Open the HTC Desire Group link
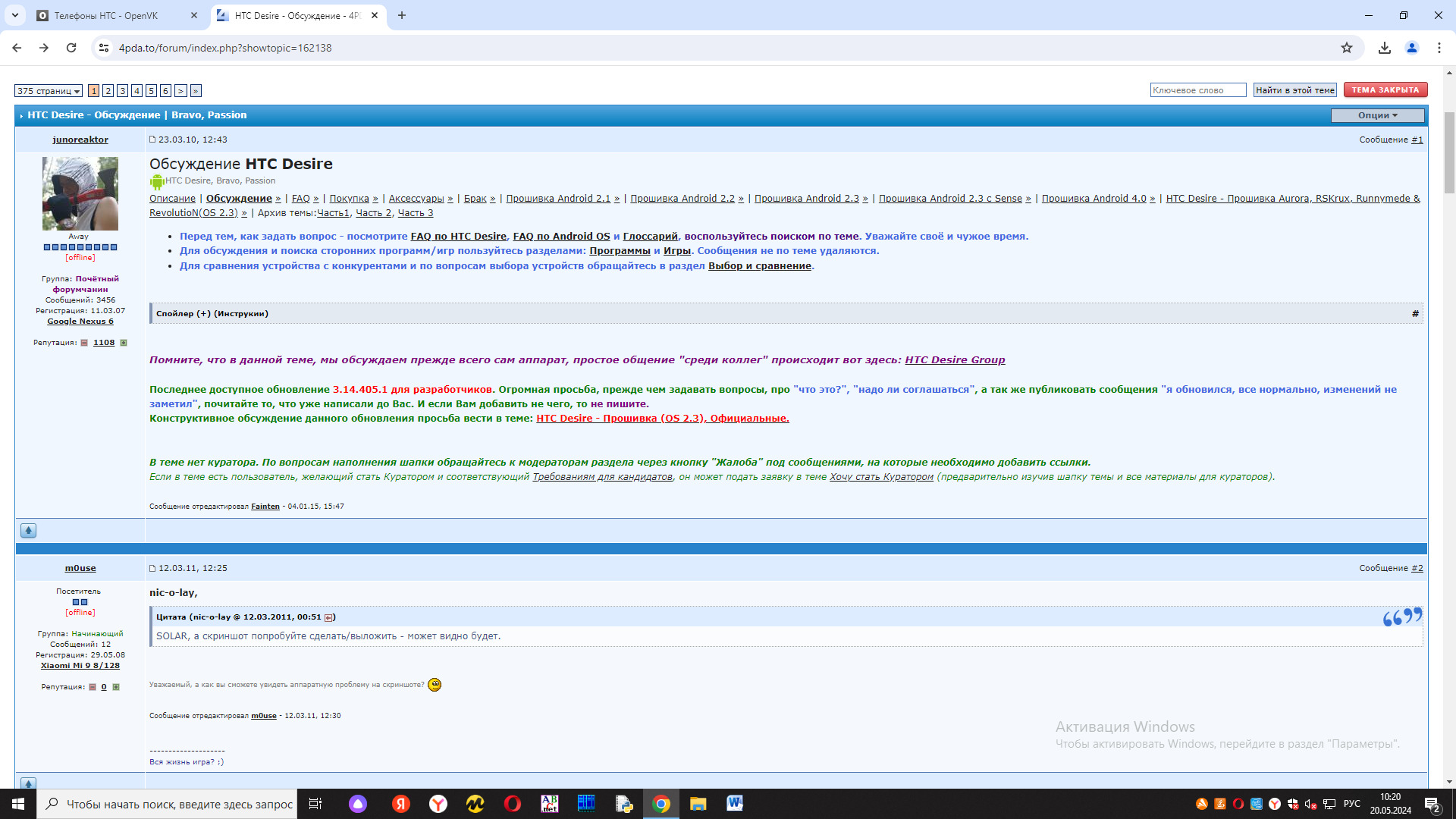 [x=955, y=360]
